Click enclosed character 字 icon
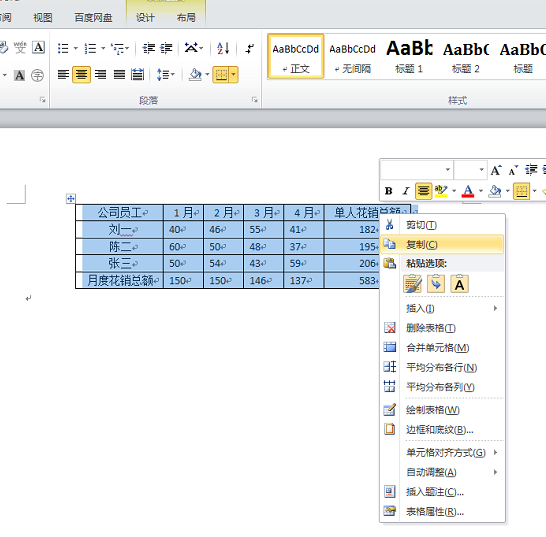This screenshot has width=546, height=537. coord(37,75)
